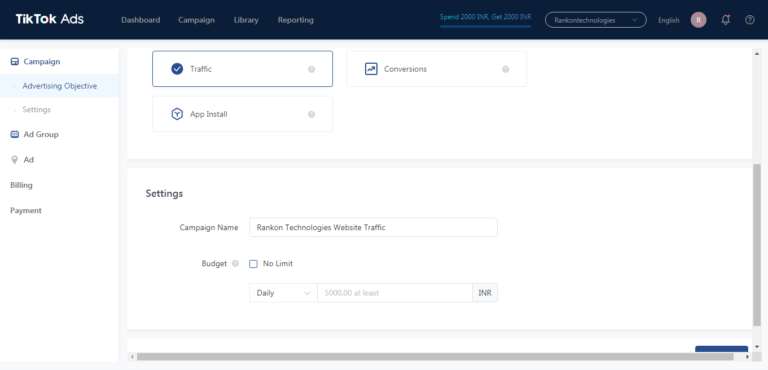
Task: Open the notifications bell
Action: click(726, 20)
